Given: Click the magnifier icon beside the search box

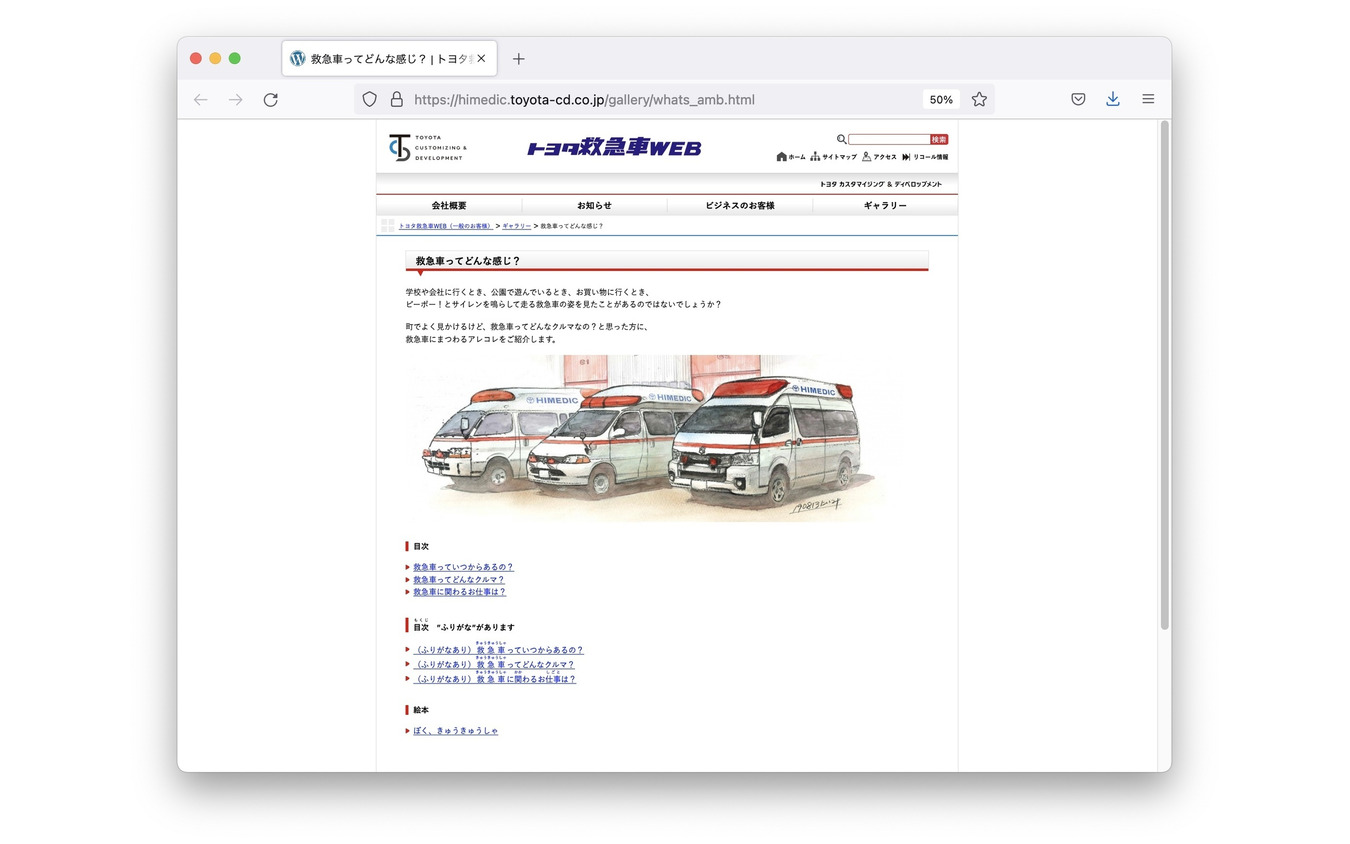Looking at the screenshot, I should coord(841,140).
